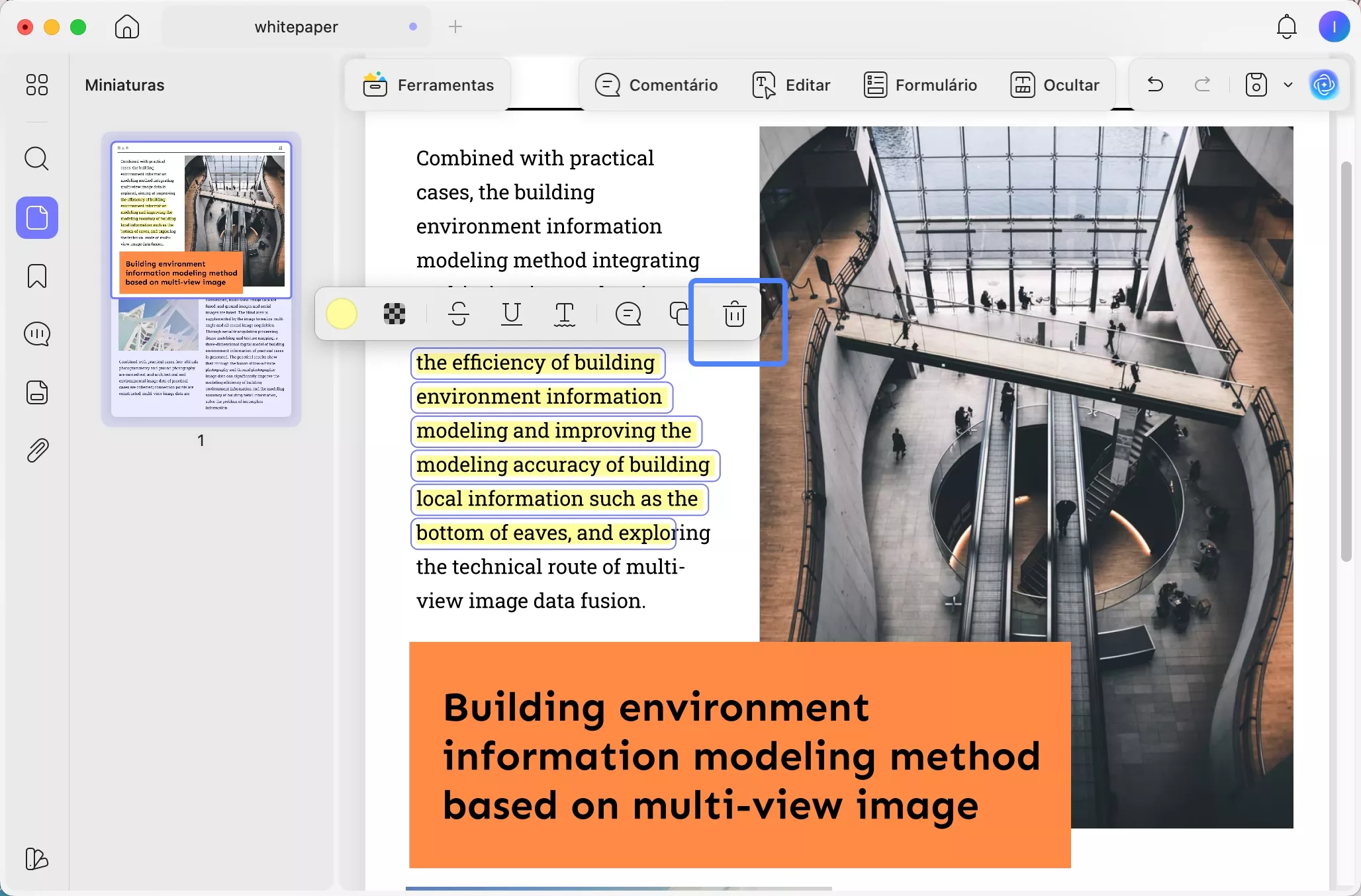Copy the highlighted text icon
This screenshot has width=1361, height=896.
coord(679,314)
